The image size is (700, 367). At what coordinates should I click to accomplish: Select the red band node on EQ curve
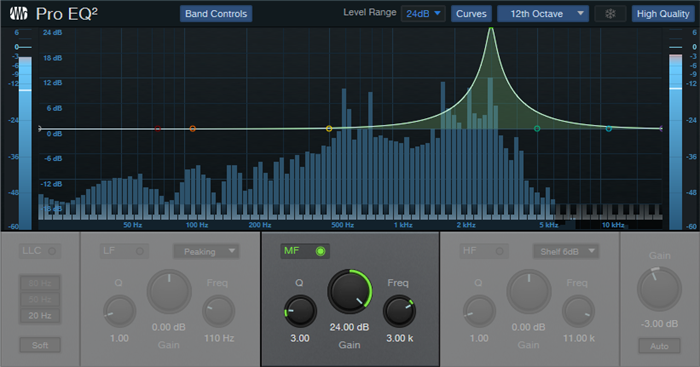point(158,129)
